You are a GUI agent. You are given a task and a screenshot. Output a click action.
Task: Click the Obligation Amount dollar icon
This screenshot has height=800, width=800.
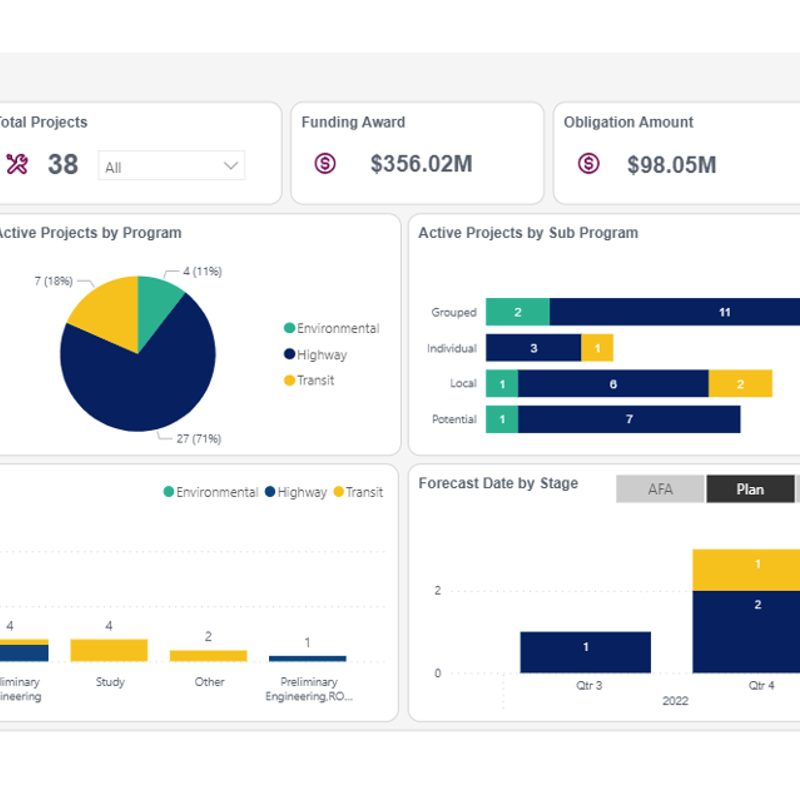tap(589, 163)
